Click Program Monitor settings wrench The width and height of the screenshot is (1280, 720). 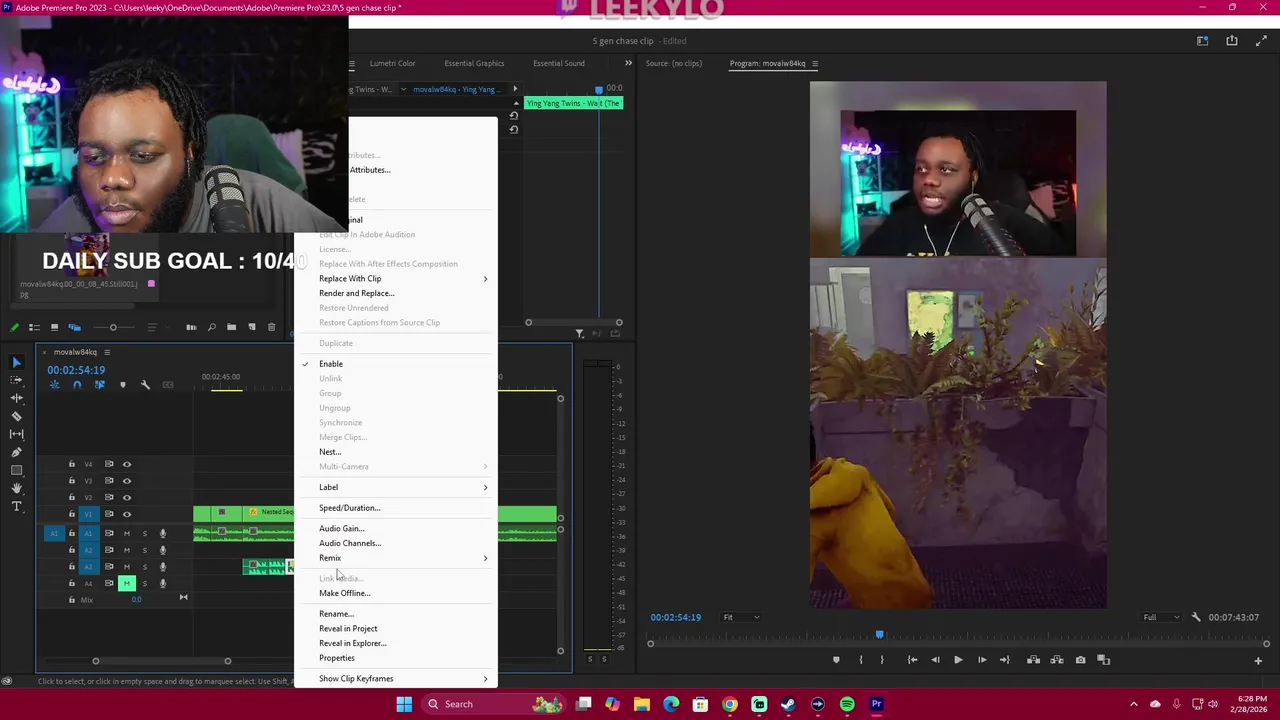[1196, 617]
